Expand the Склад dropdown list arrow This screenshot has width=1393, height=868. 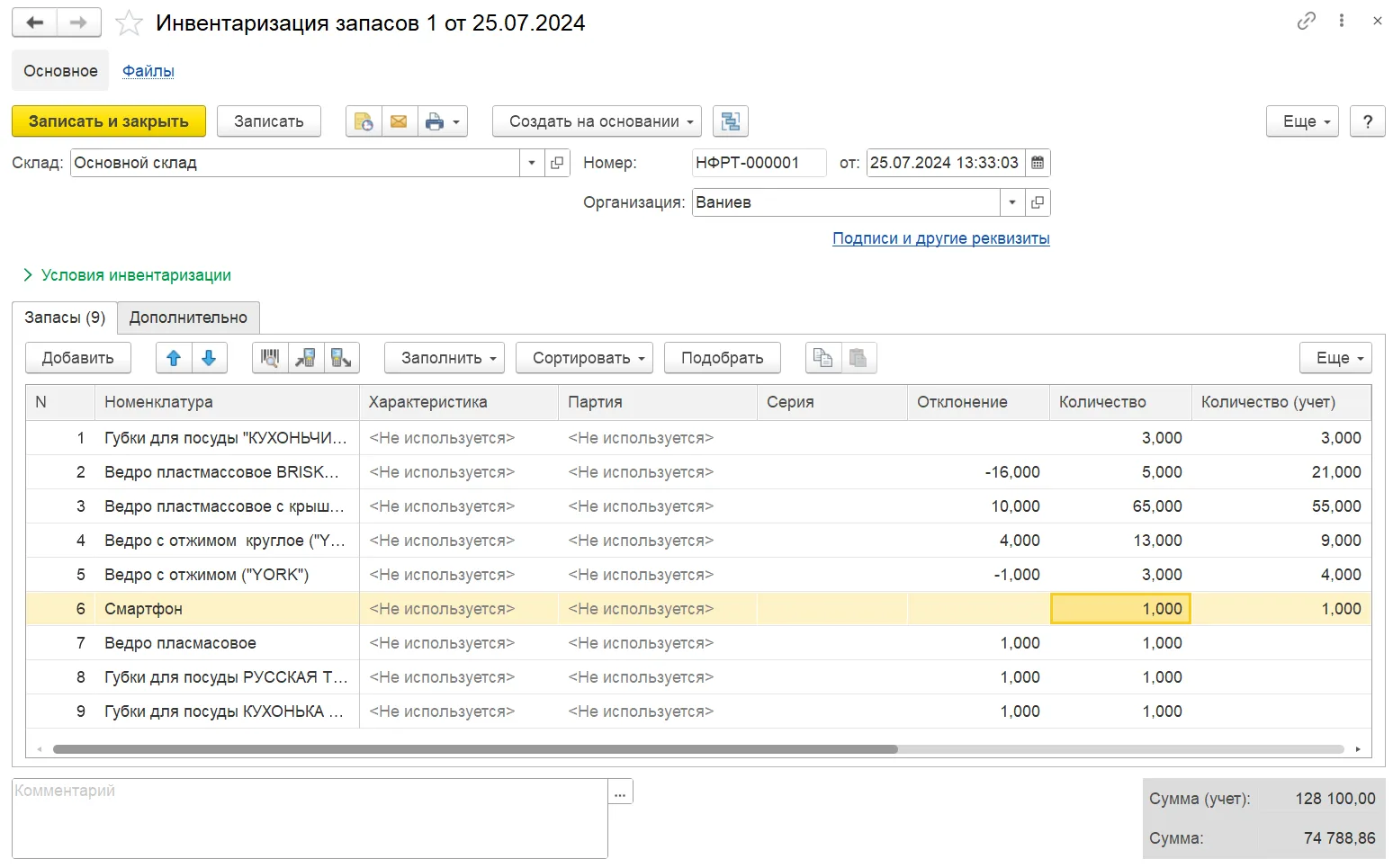coord(532,163)
